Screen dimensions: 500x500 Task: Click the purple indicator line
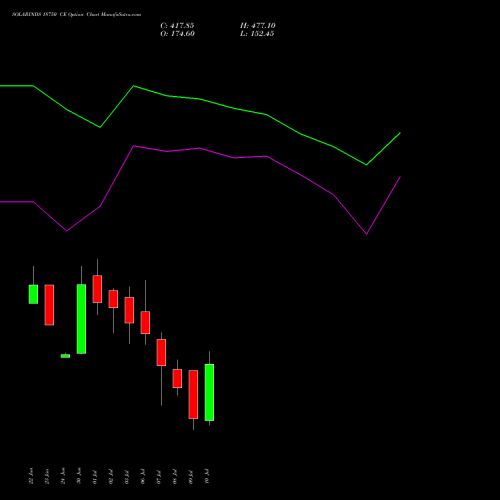pos(200,148)
